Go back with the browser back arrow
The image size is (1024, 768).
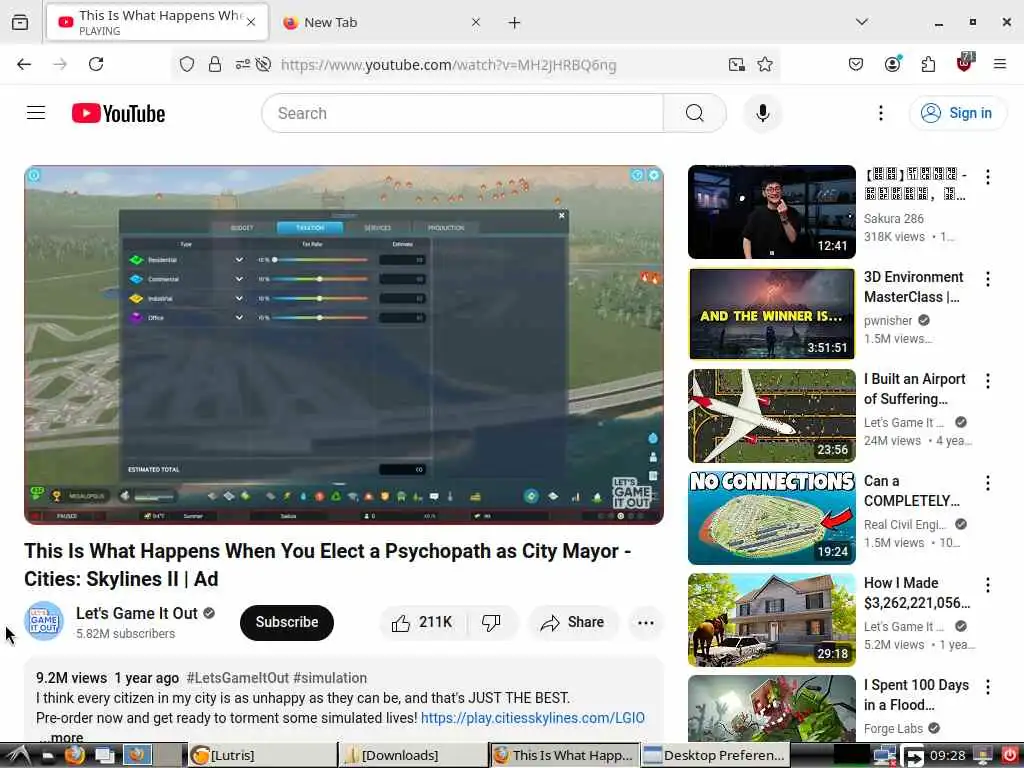click(24, 64)
